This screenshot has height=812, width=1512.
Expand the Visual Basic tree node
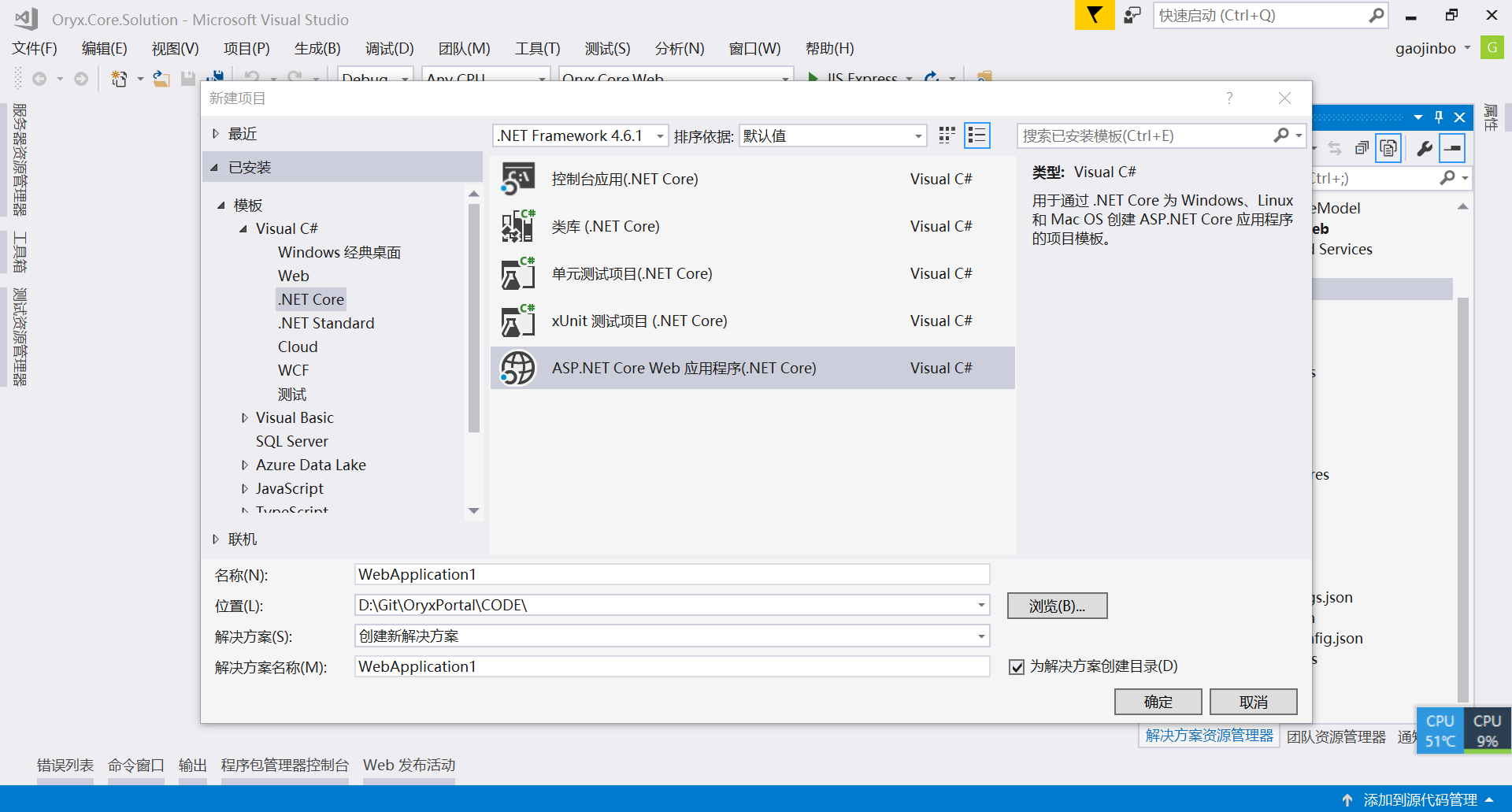pos(245,417)
